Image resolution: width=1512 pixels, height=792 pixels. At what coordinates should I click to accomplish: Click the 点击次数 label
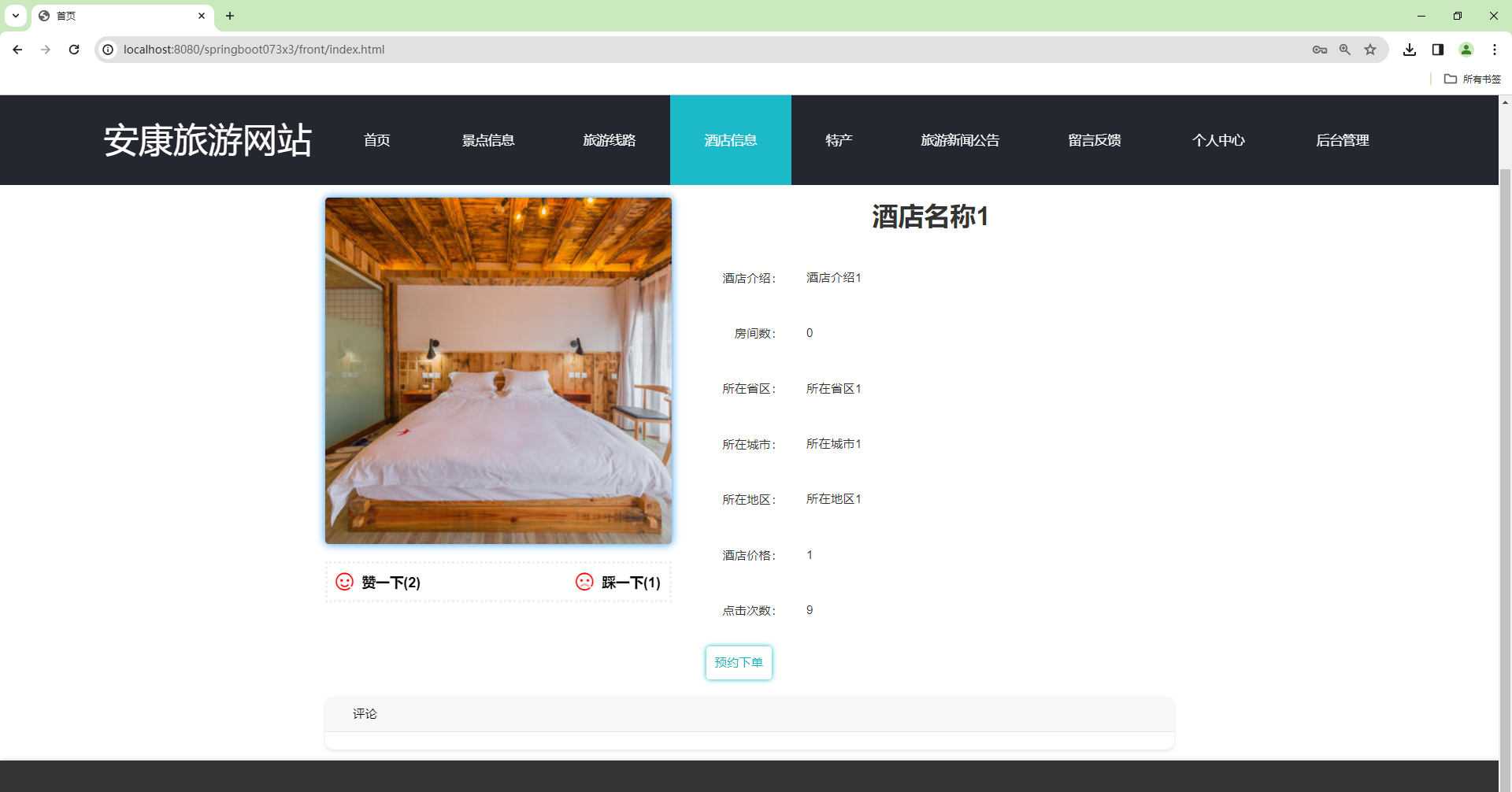click(x=749, y=610)
